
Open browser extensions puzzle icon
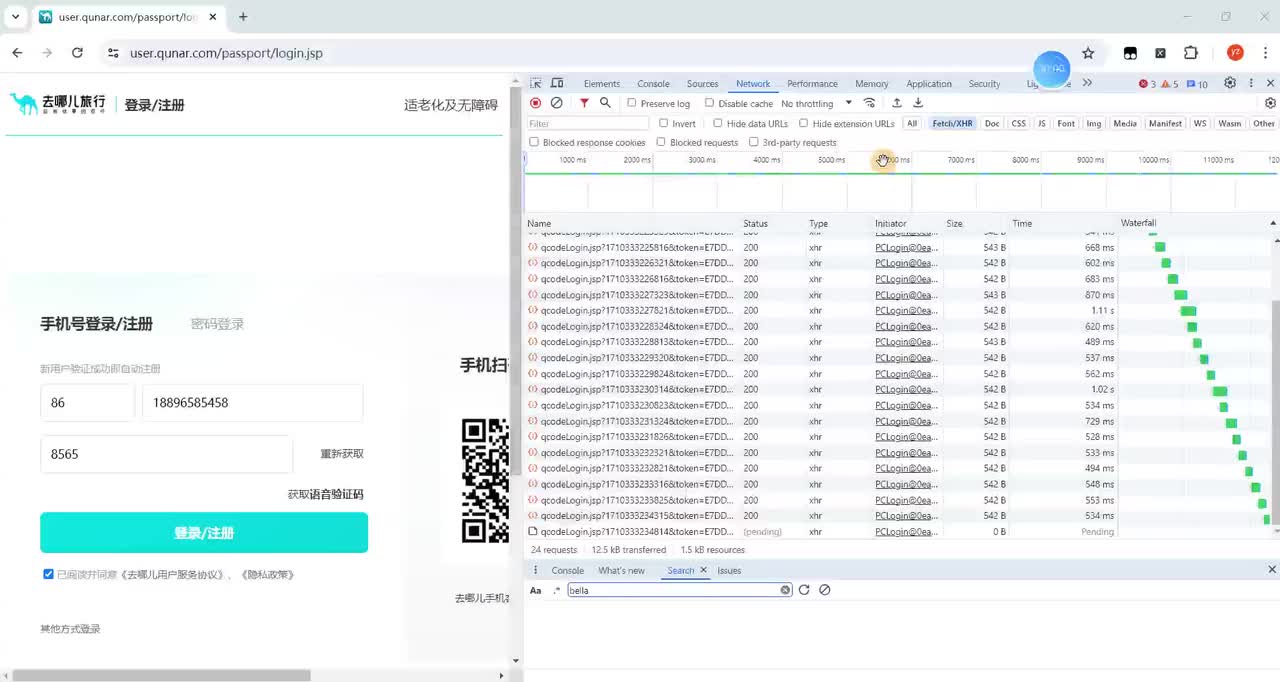(1190, 53)
